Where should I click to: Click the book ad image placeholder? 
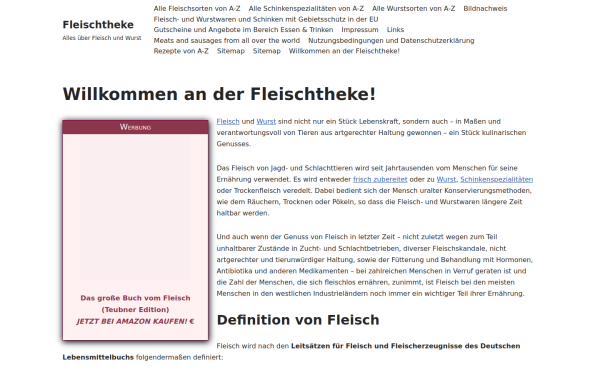pos(135,207)
